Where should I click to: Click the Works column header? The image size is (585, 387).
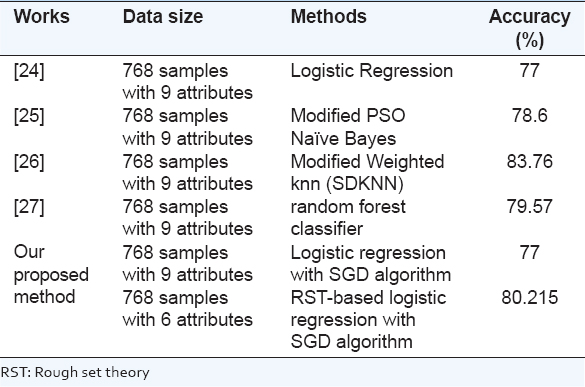pos(41,17)
